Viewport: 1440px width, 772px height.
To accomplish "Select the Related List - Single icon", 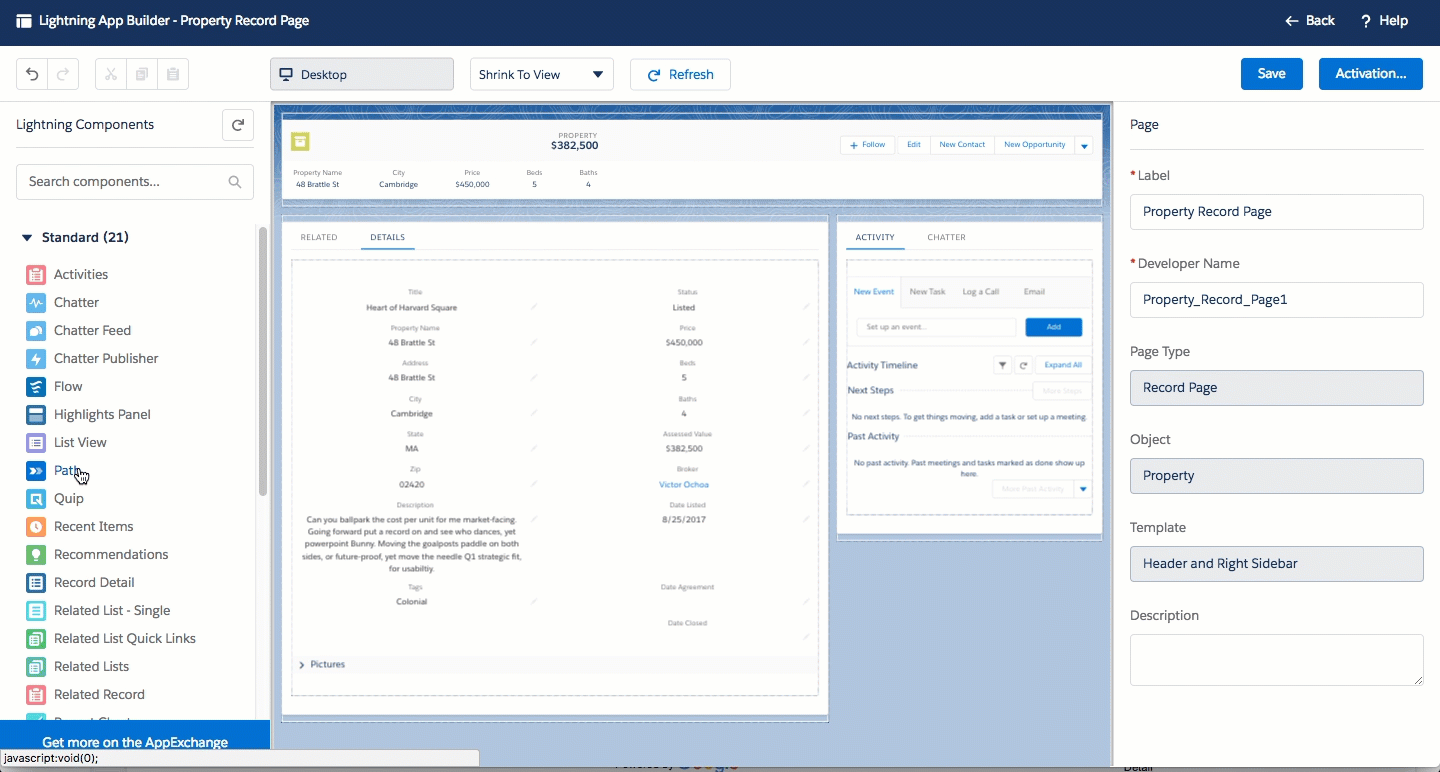I will coord(36,610).
